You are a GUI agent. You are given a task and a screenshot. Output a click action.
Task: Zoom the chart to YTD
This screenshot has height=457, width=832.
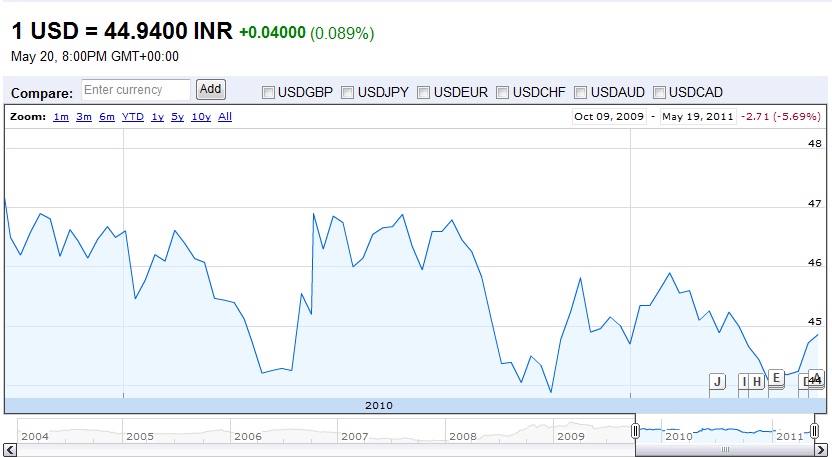pyautogui.click(x=132, y=117)
